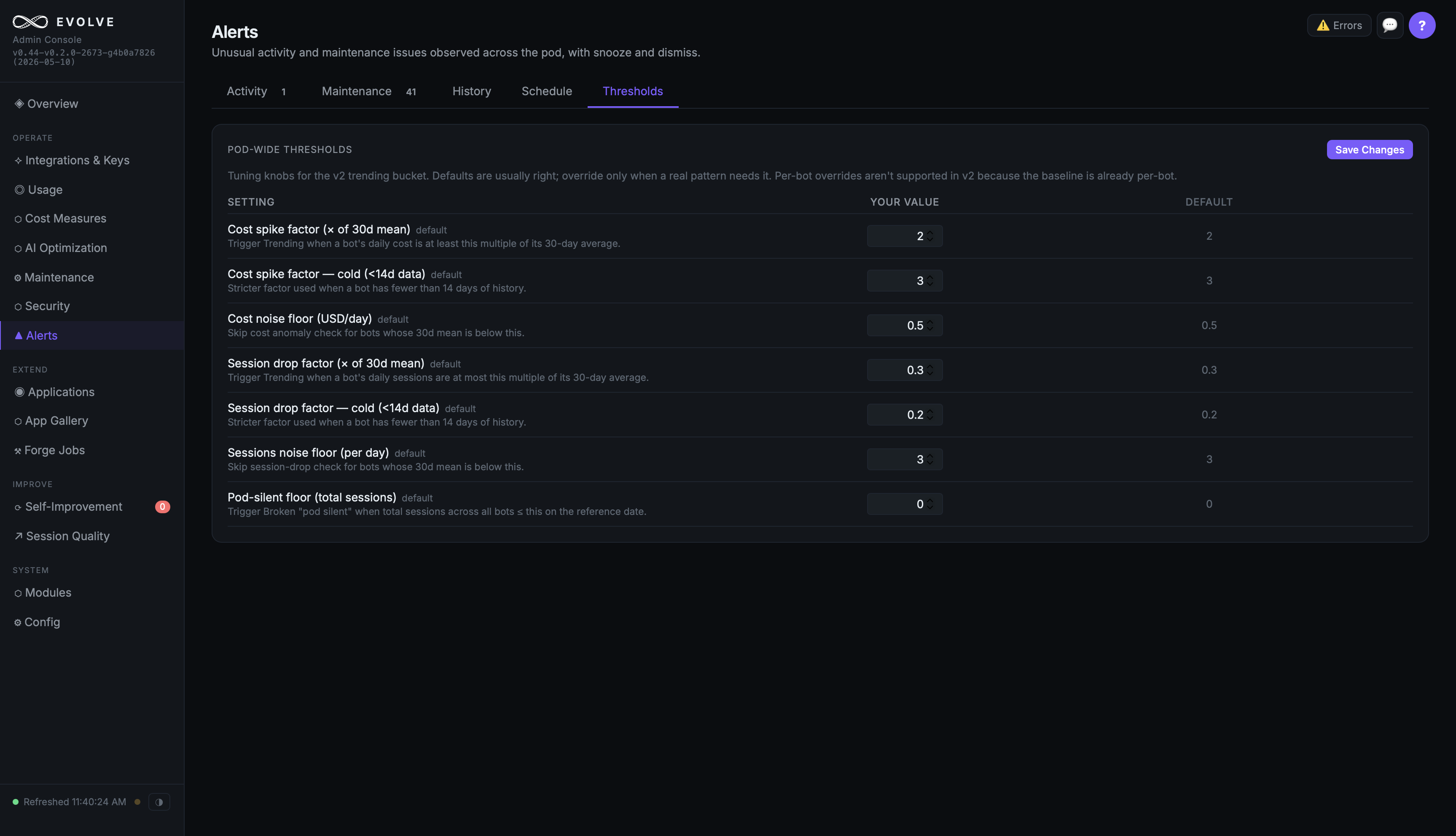This screenshot has width=1456, height=836.
Task: Click the Session drop factor 30d field 0.3
Action: click(x=905, y=370)
